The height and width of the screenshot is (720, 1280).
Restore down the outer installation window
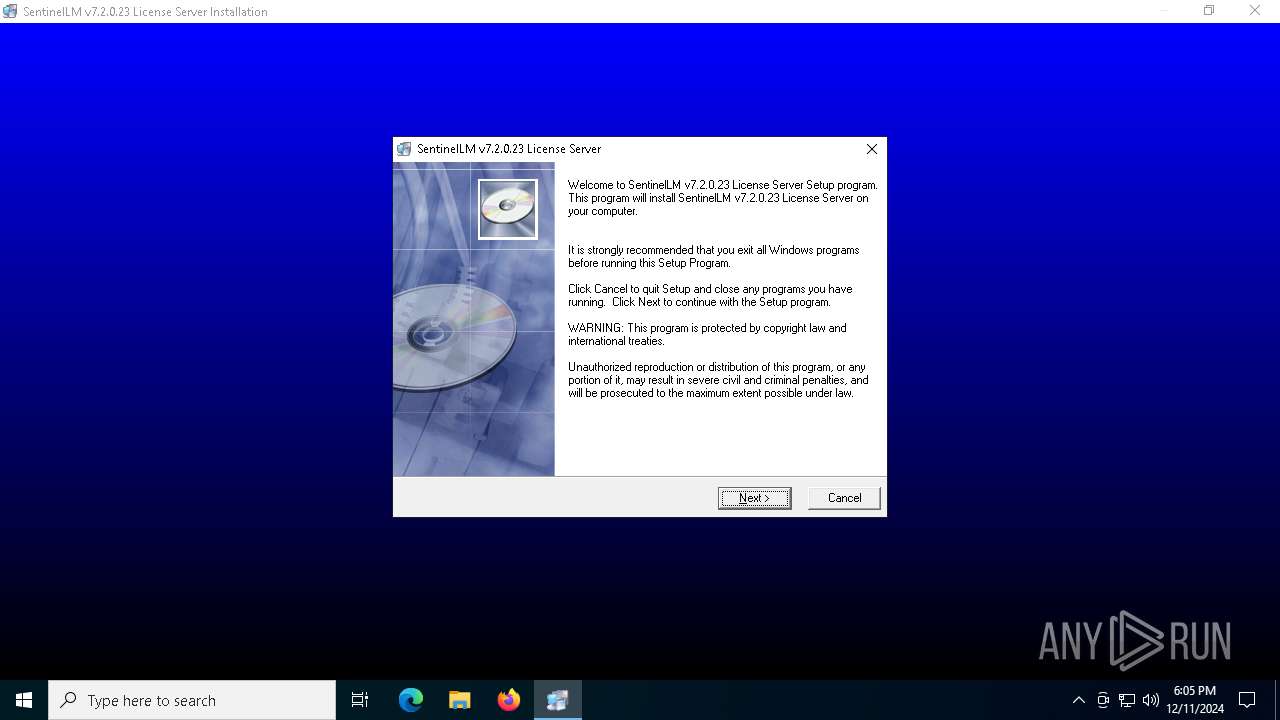coord(1209,11)
